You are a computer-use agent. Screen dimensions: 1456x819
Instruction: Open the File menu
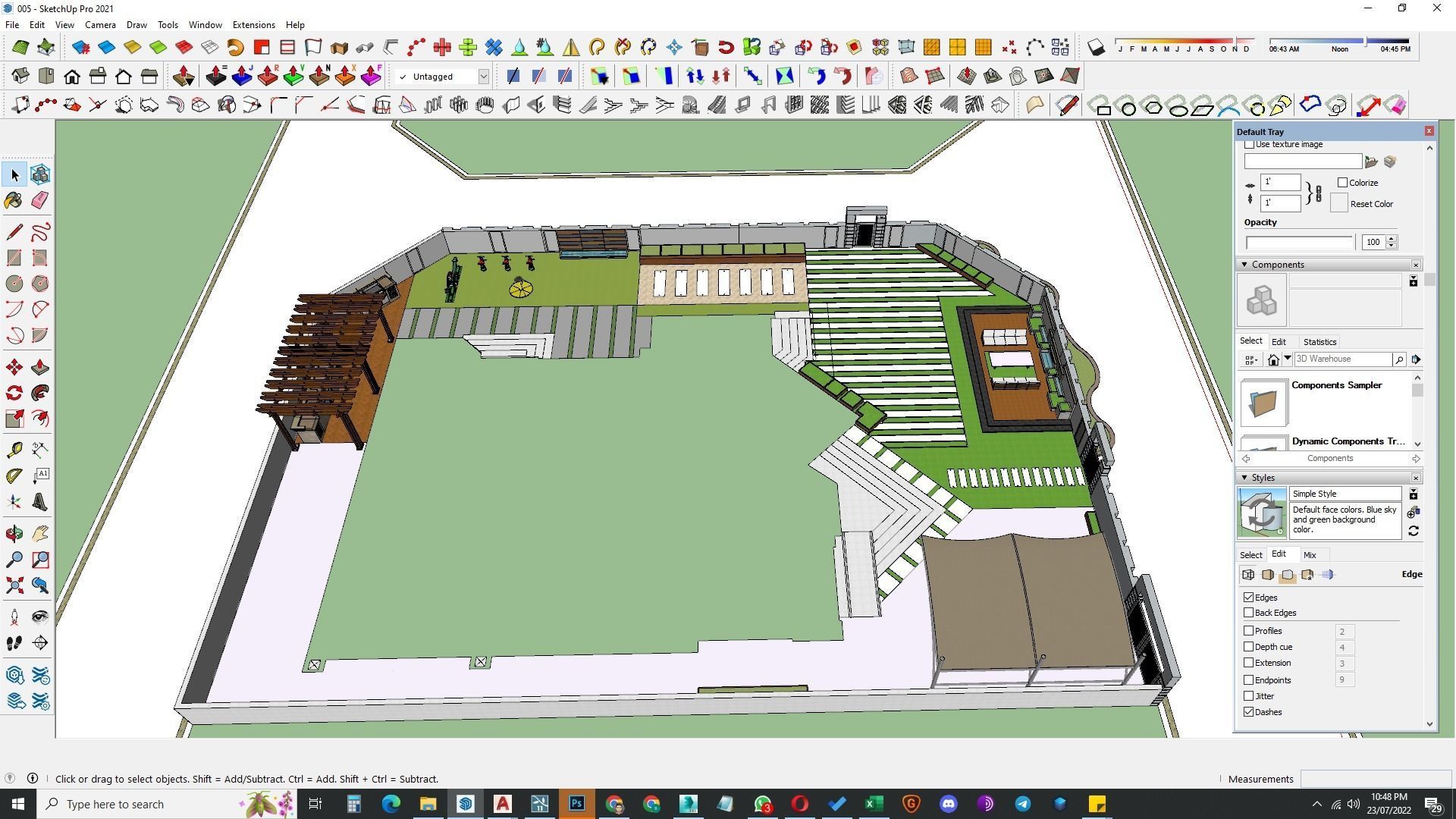[x=12, y=24]
